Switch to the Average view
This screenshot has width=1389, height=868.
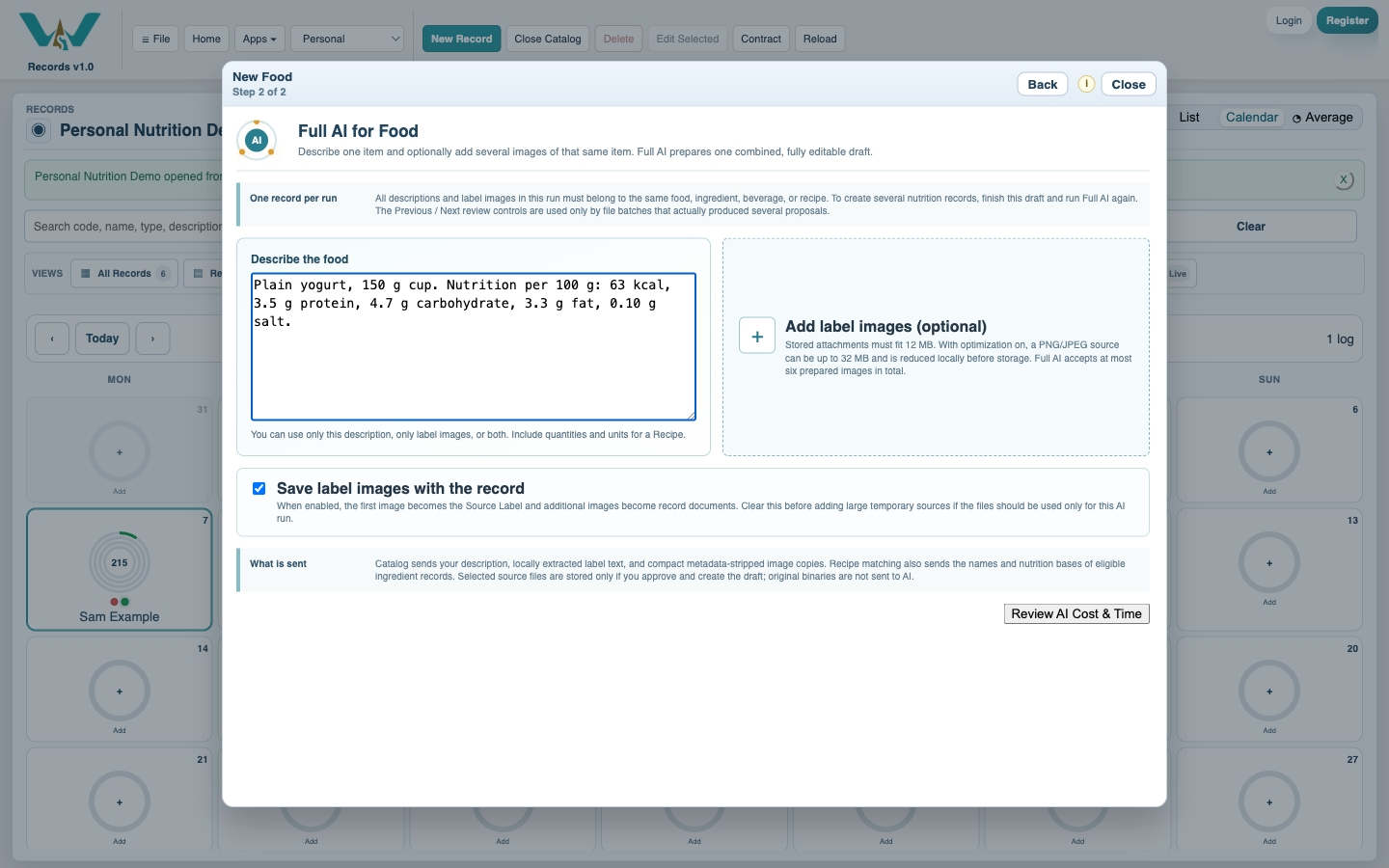(1322, 118)
